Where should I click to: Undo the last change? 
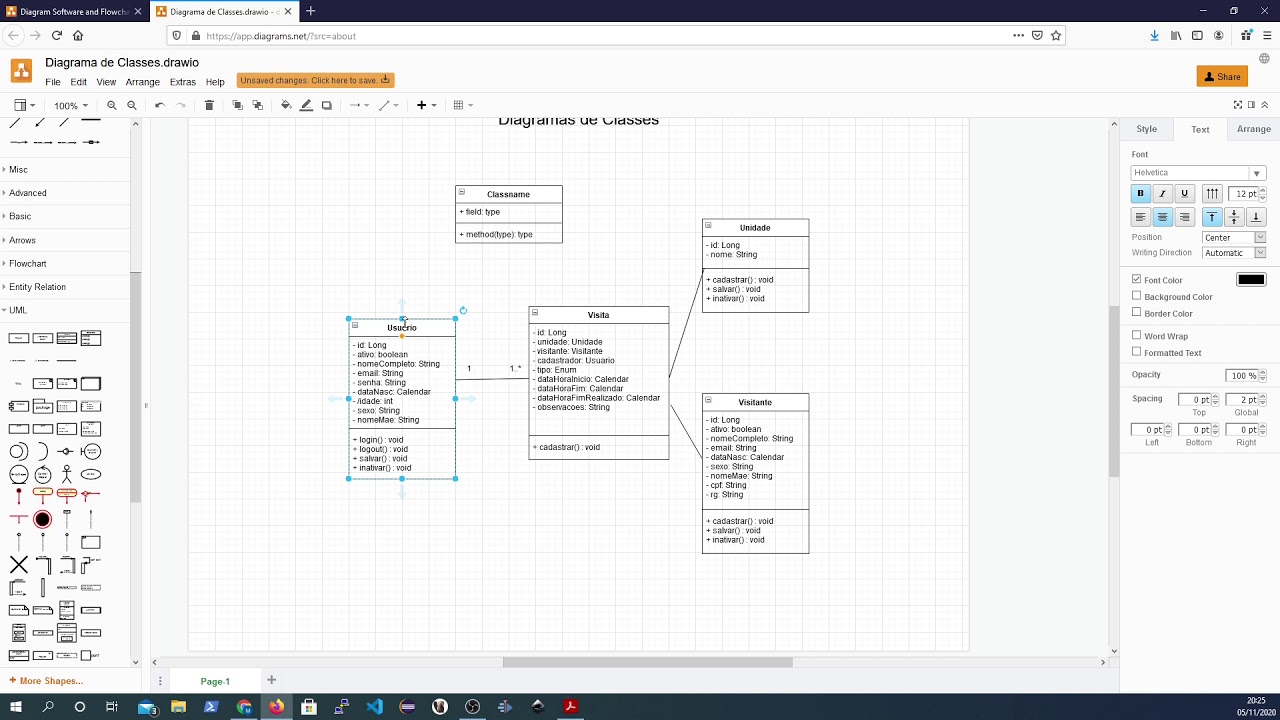(159, 105)
